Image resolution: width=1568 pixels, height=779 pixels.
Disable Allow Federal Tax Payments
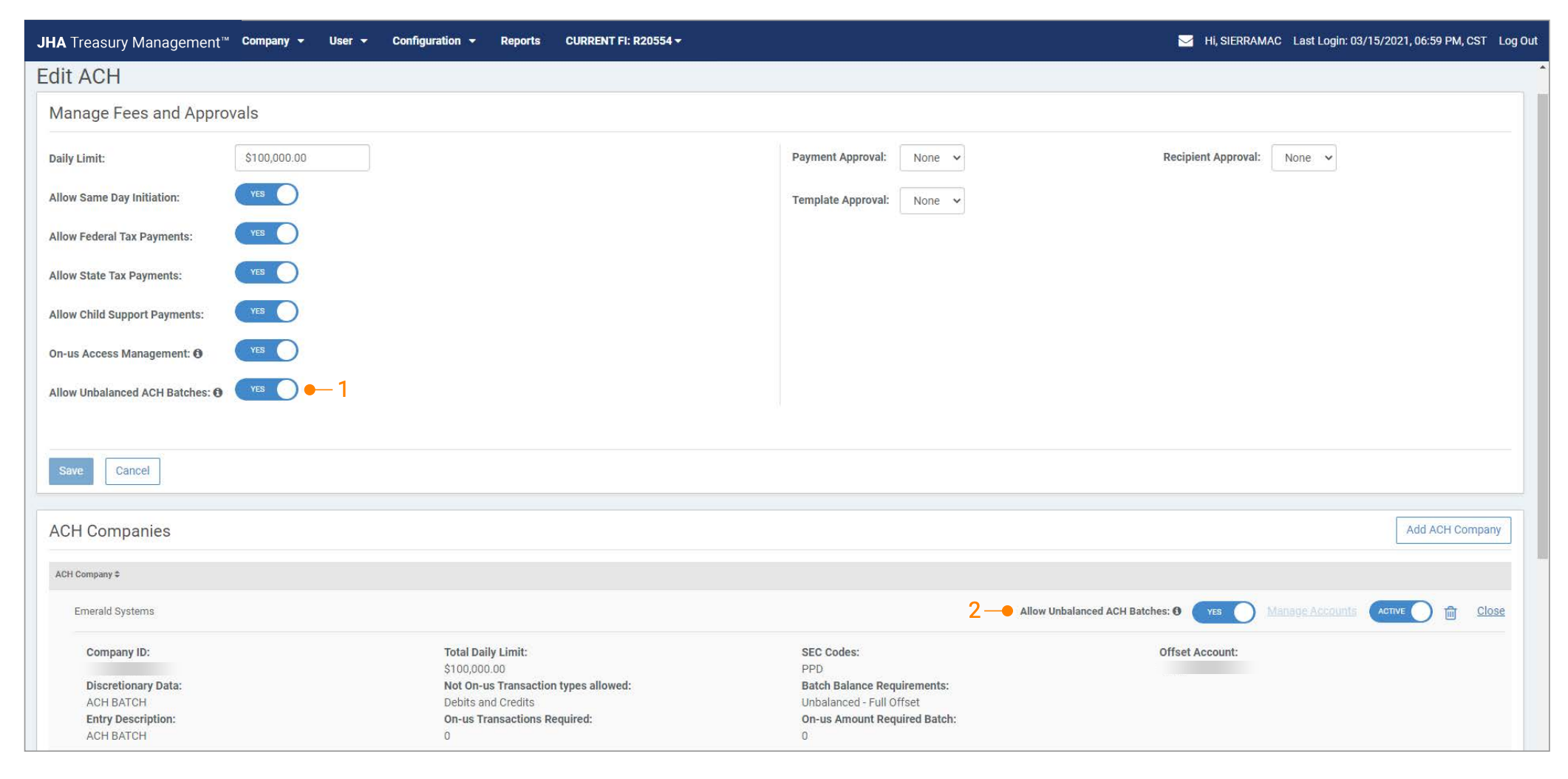click(266, 234)
